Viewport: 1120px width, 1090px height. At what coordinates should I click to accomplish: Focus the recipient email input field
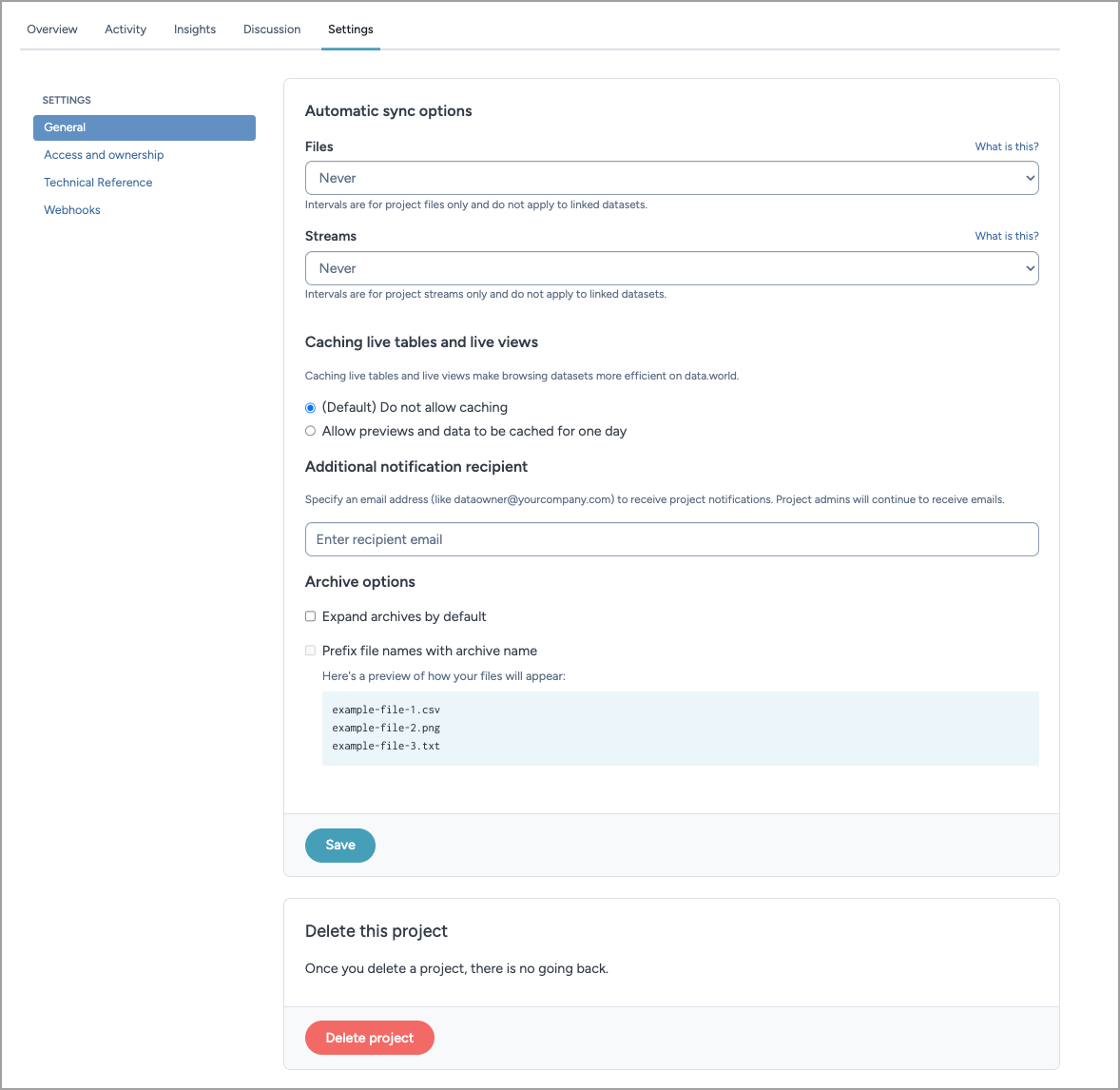point(671,539)
